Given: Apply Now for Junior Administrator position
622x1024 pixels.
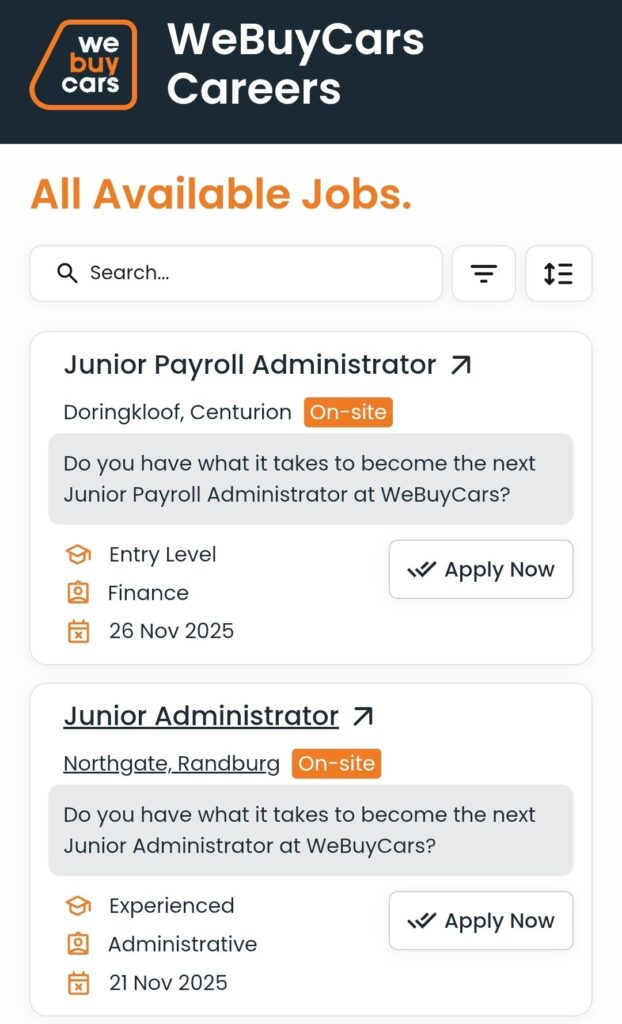Looking at the screenshot, I should (480, 921).
